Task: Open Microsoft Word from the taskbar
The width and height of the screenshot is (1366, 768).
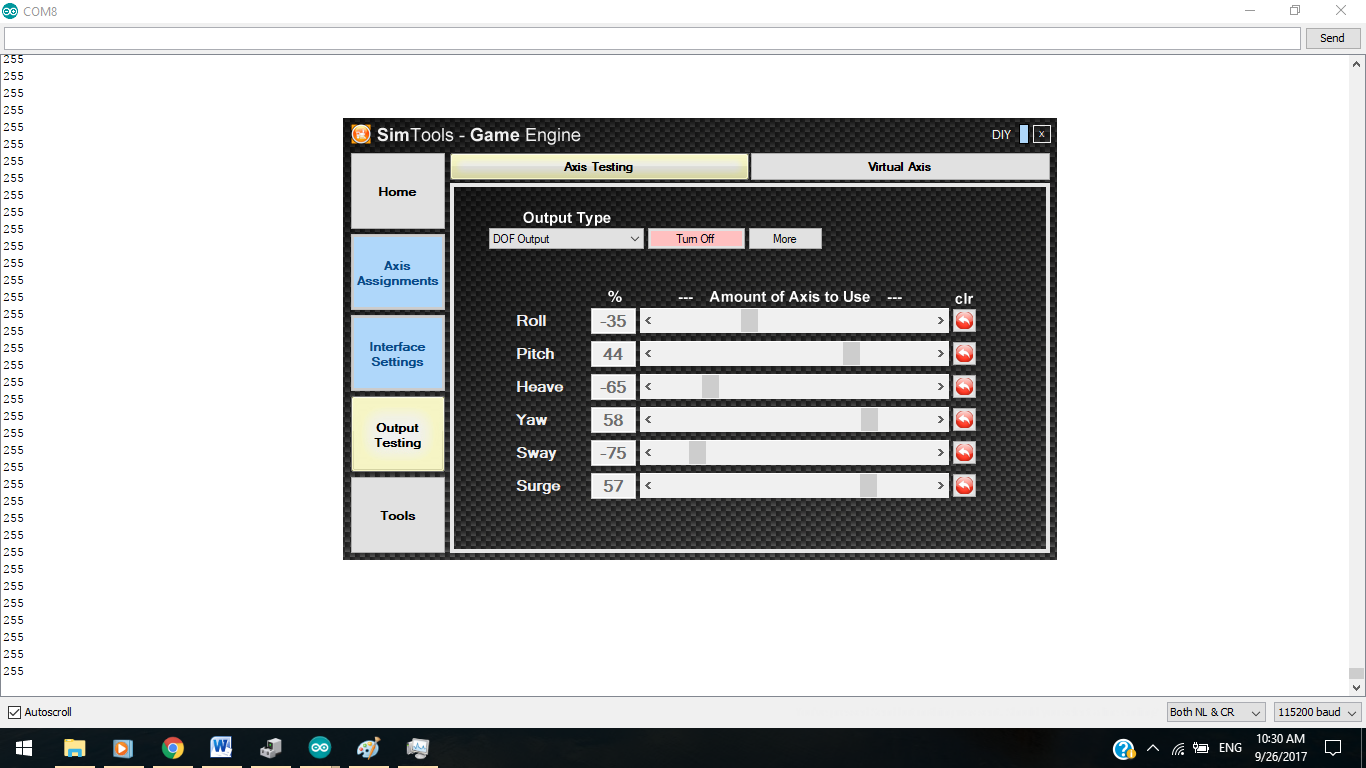Action: pos(221,748)
